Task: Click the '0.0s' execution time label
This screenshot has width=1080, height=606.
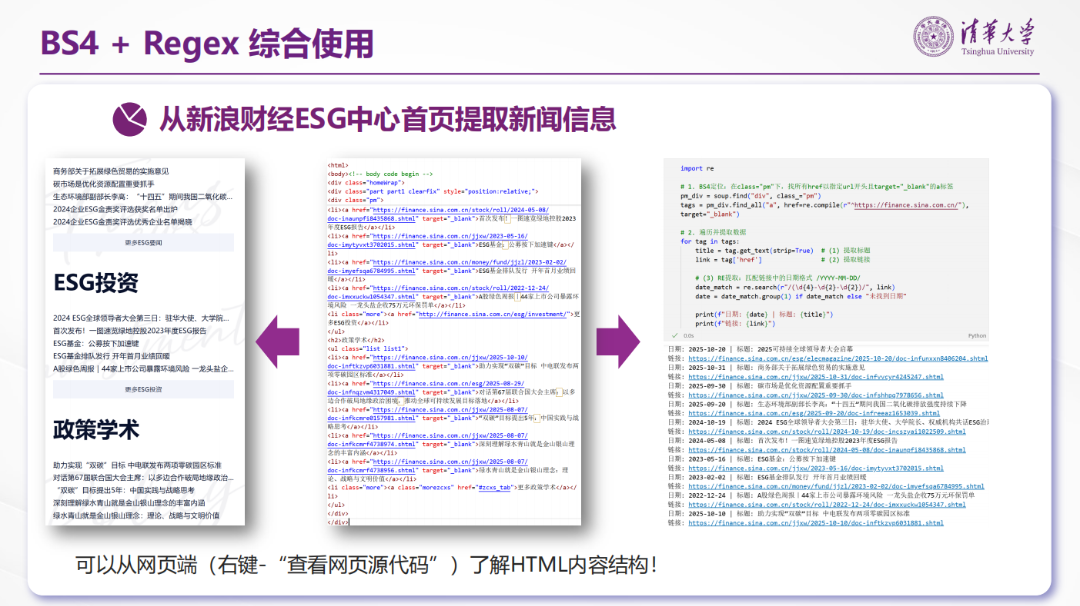Action: tap(689, 336)
